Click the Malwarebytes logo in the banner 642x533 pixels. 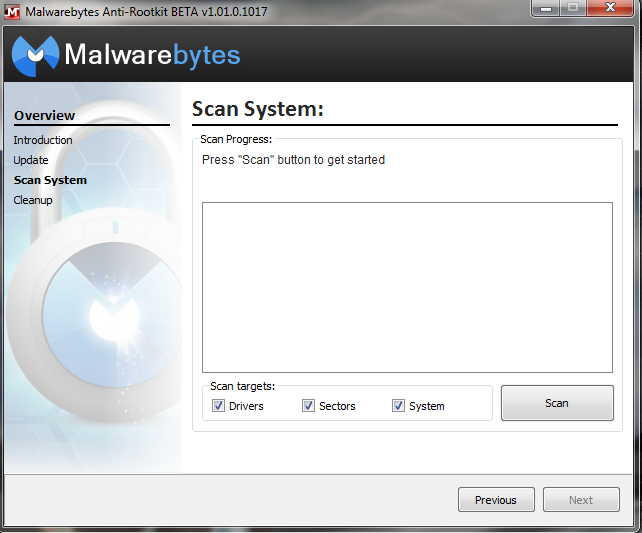click(x=126, y=55)
